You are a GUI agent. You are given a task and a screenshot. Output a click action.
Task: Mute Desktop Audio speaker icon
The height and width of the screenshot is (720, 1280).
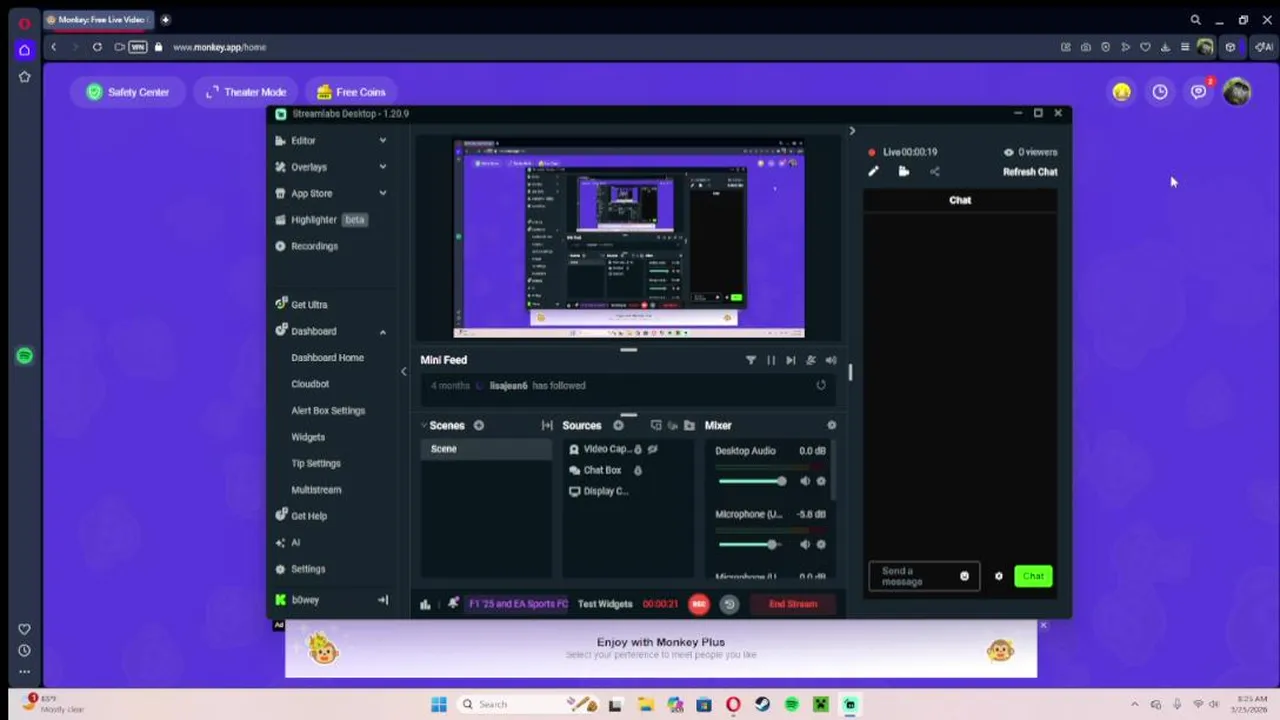point(805,482)
